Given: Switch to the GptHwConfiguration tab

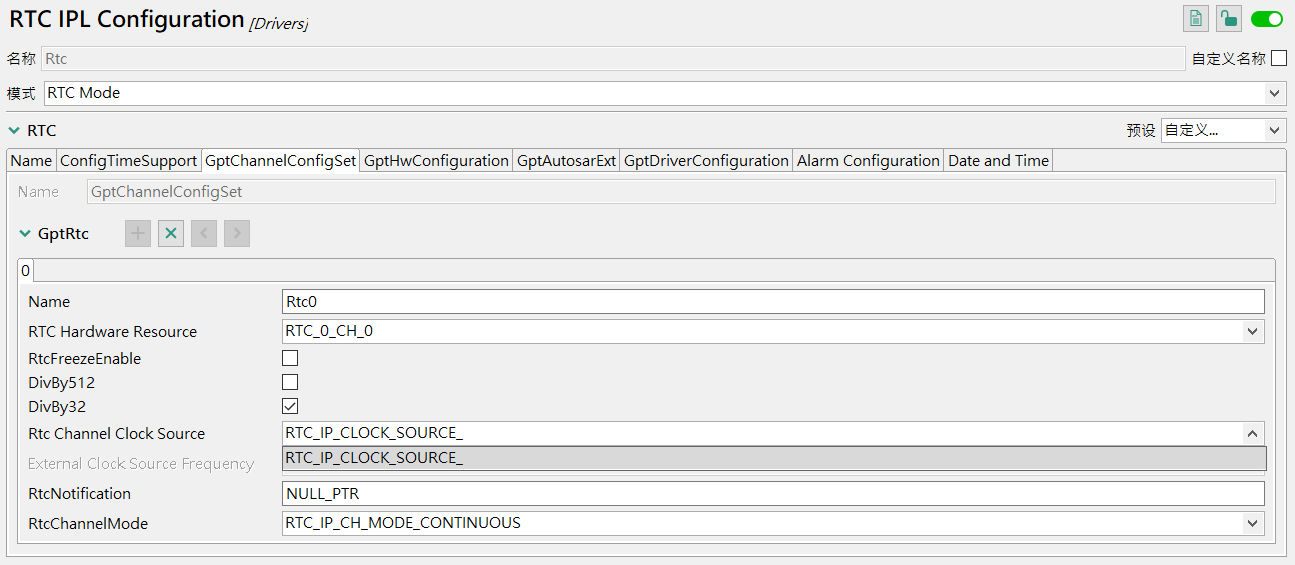Looking at the screenshot, I should (436, 161).
